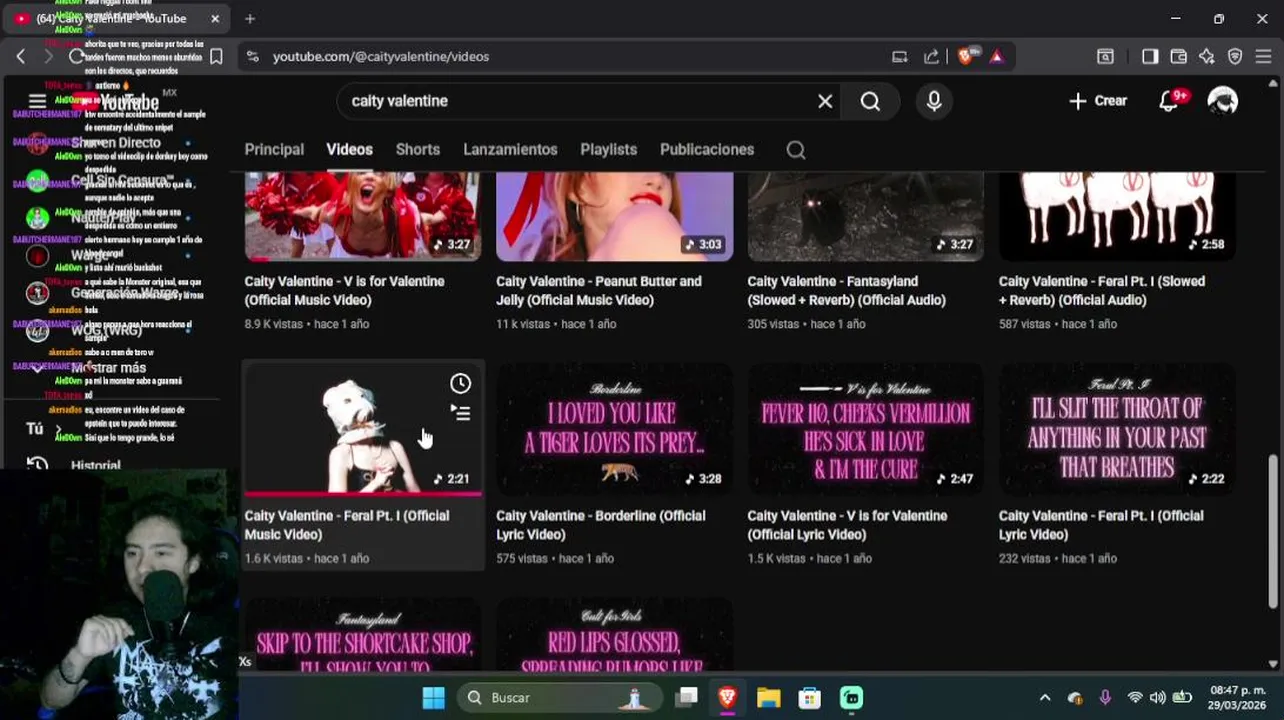Viewport: 1284px width, 720px height.
Task: Open Brave VPN shield icon
Action: click(1235, 57)
